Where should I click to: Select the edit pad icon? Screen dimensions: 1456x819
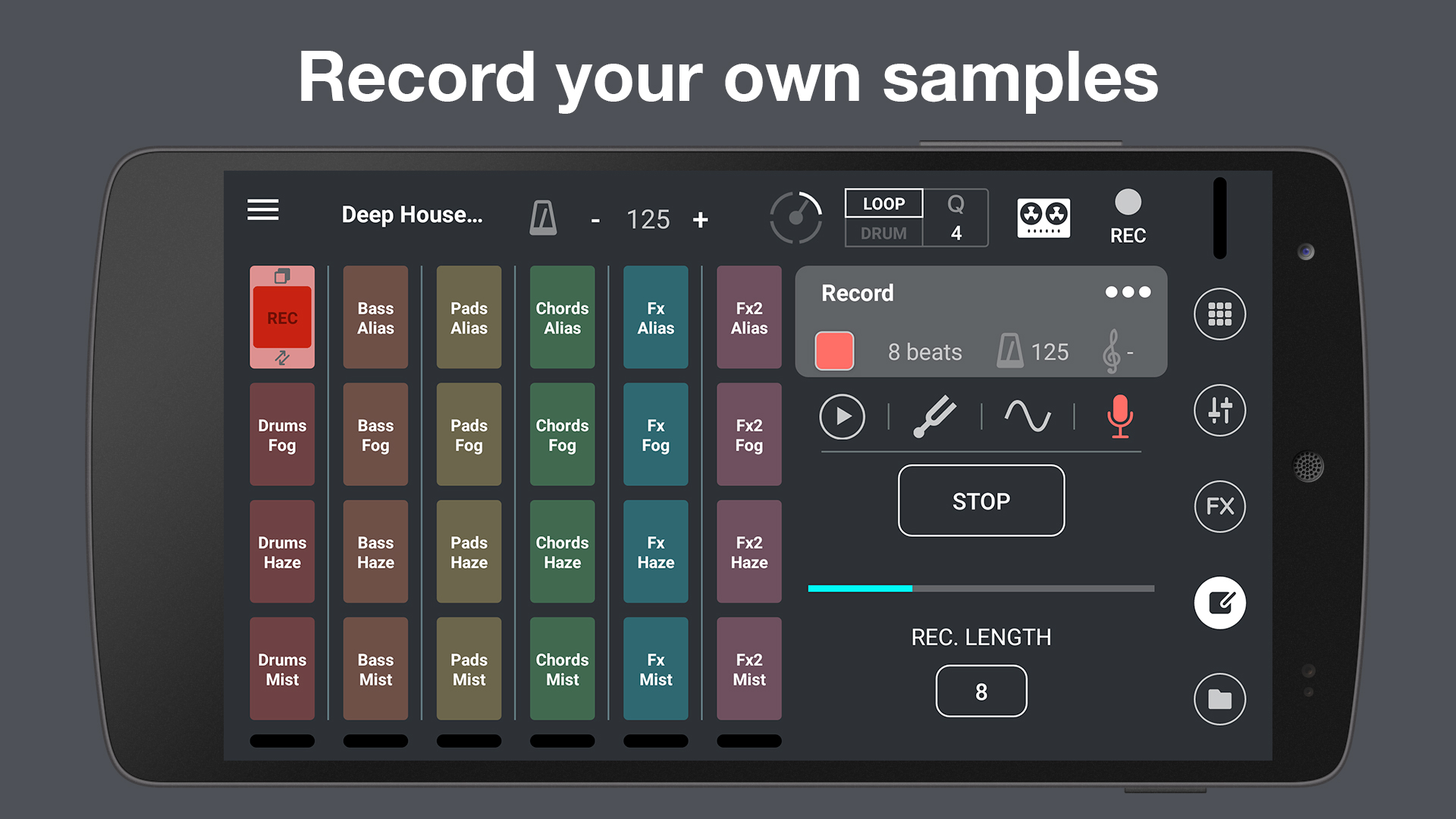point(1219,603)
